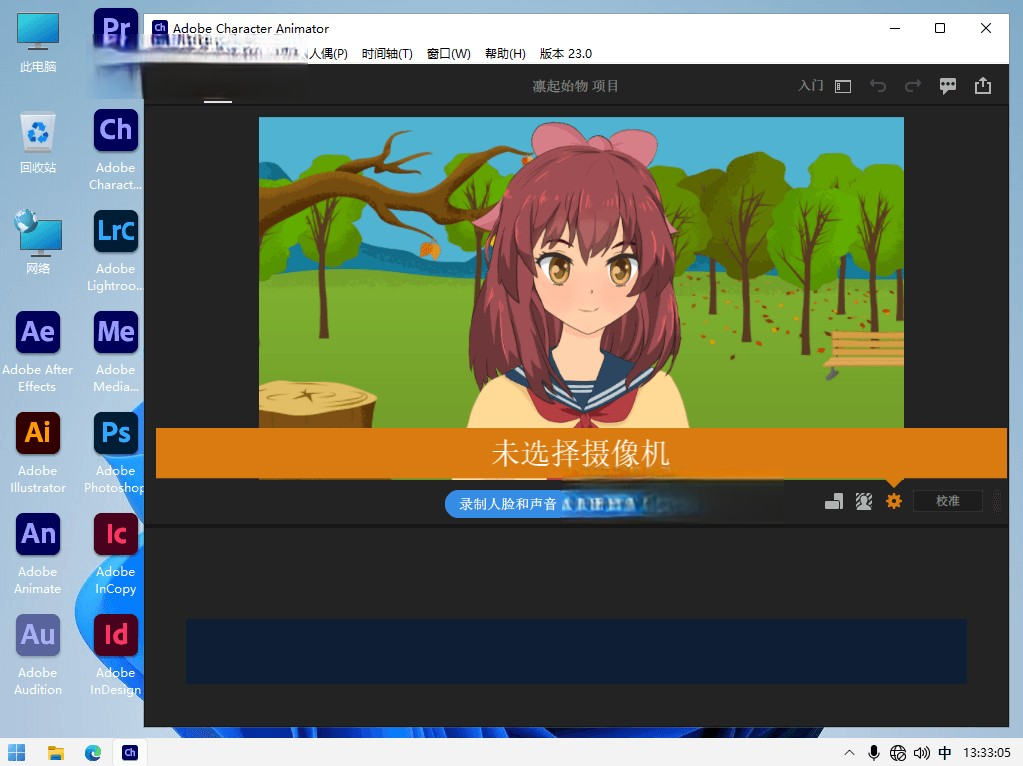Click the 录制人脸和声音 record button
The image size is (1023, 766).
click(508, 504)
